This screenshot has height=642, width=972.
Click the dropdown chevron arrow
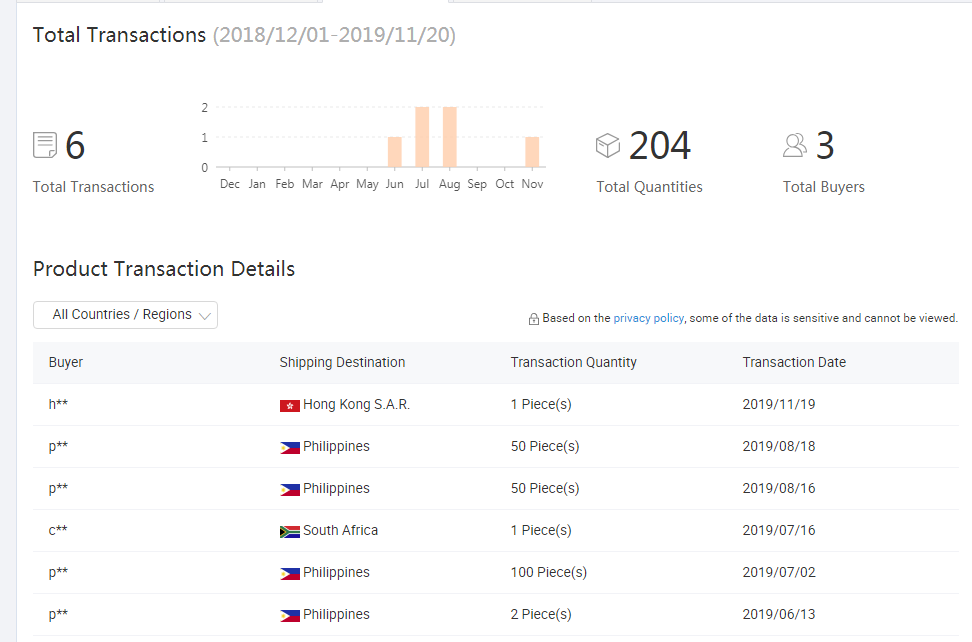(205, 316)
